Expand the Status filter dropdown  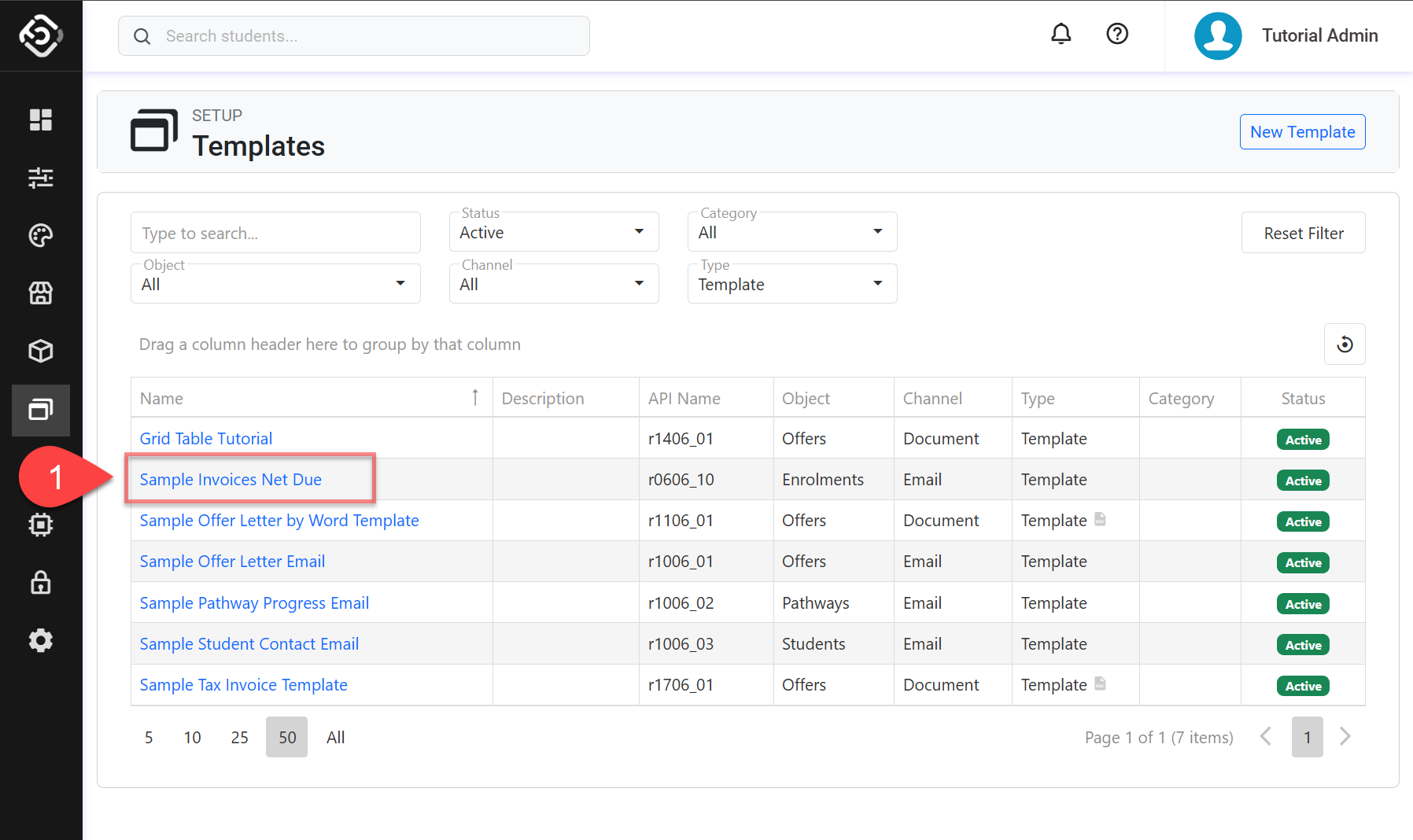tap(553, 232)
